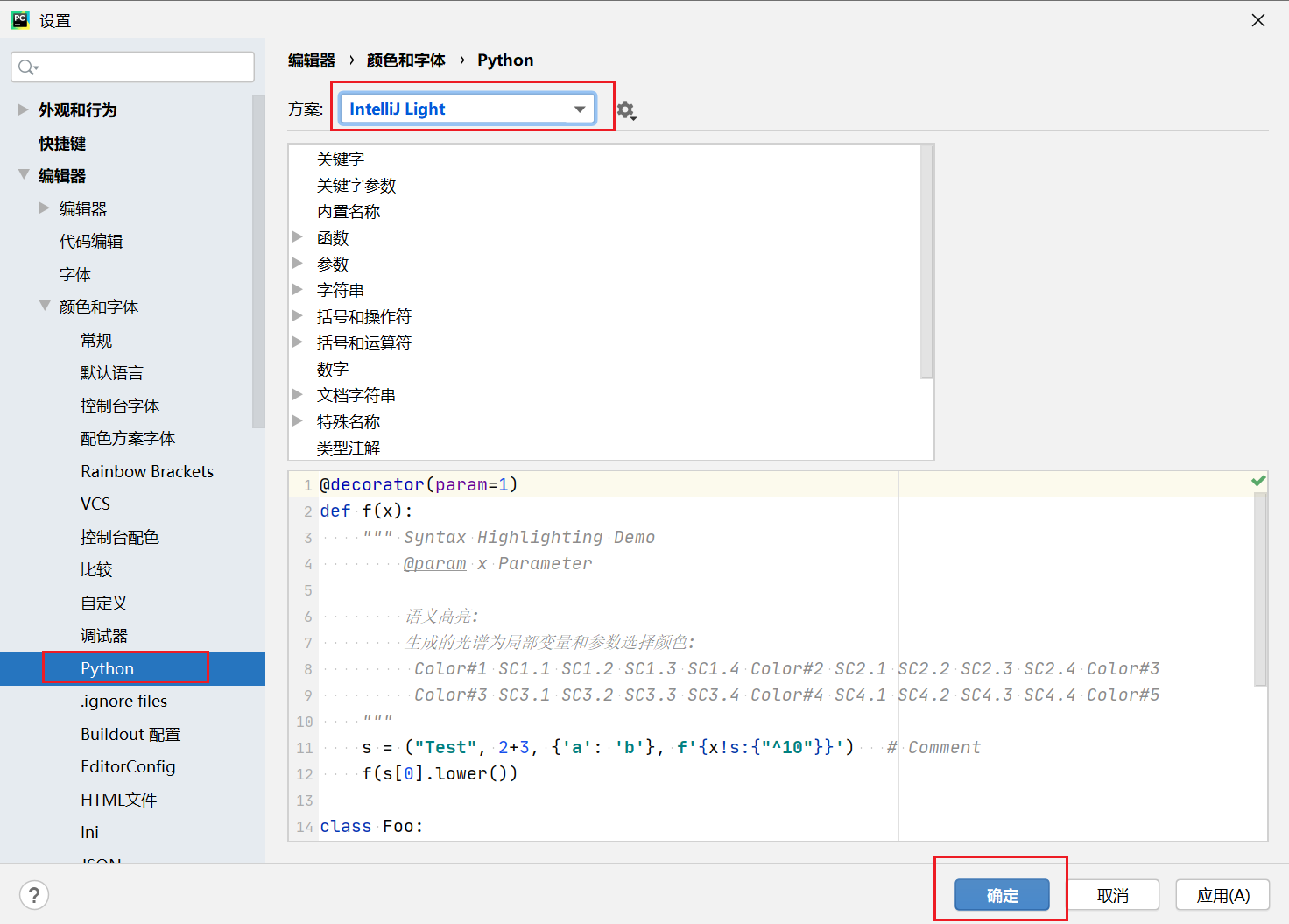Select 数字 in the element list
The image size is (1289, 924).
333,369
